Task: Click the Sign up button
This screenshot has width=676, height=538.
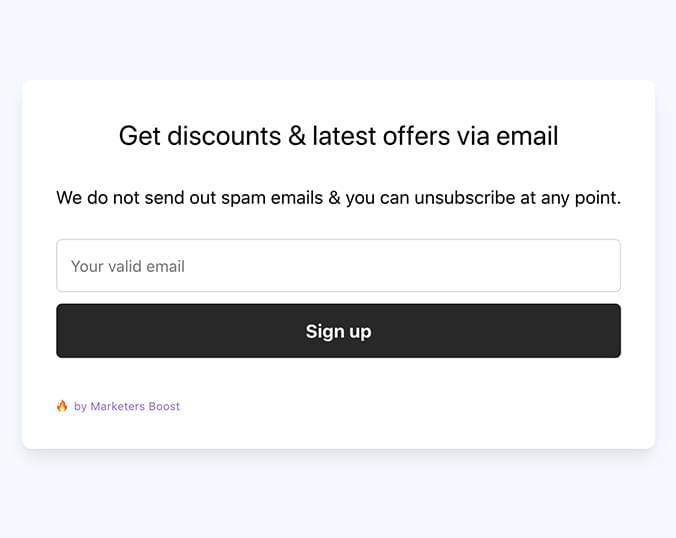Action: tap(338, 331)
